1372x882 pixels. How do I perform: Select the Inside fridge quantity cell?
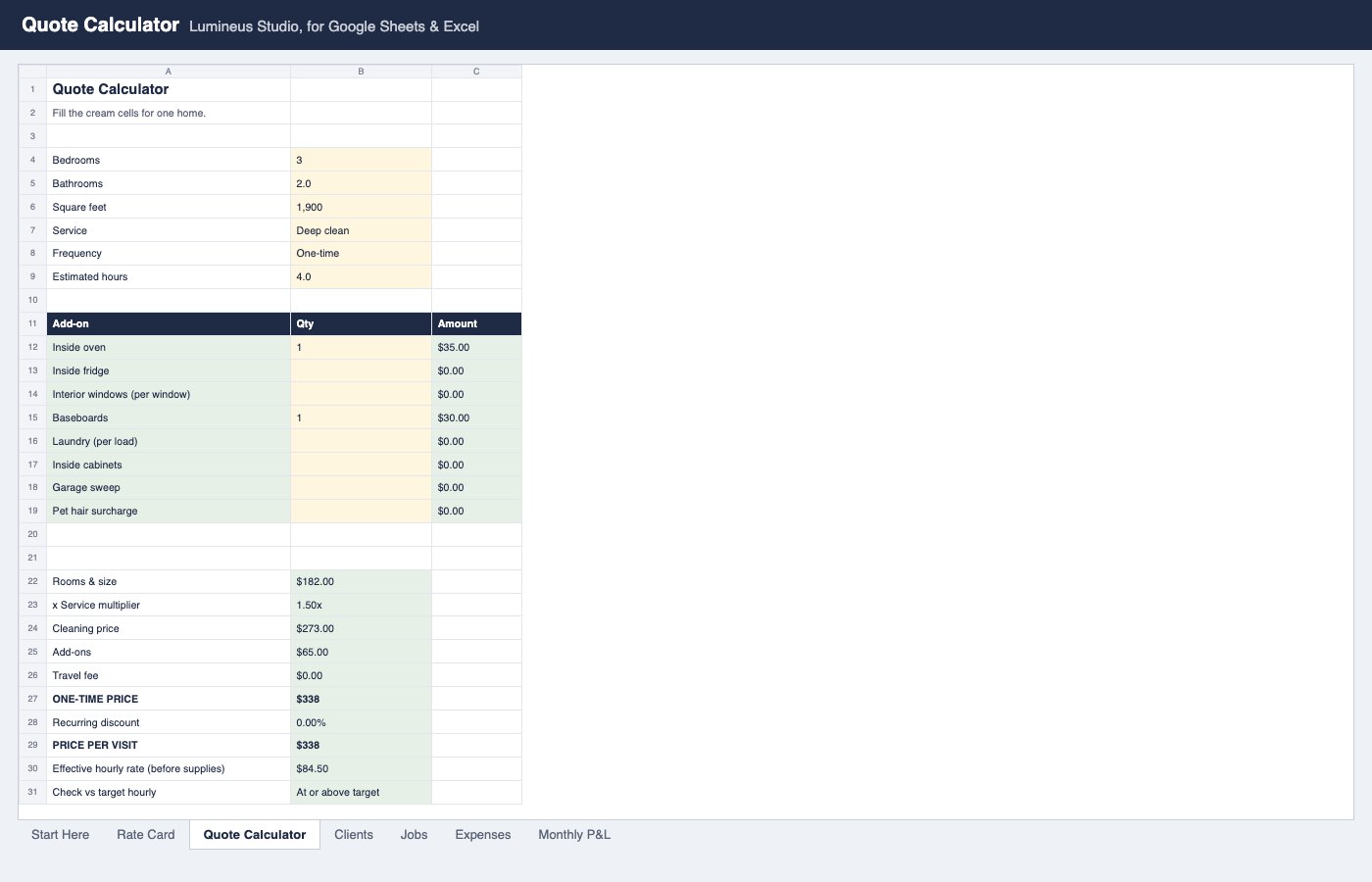point(361,370)
